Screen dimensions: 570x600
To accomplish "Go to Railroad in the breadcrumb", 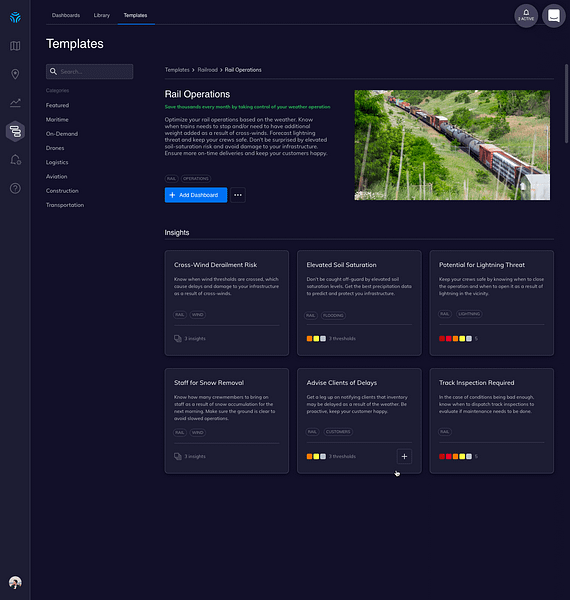I will click(207, 70).
